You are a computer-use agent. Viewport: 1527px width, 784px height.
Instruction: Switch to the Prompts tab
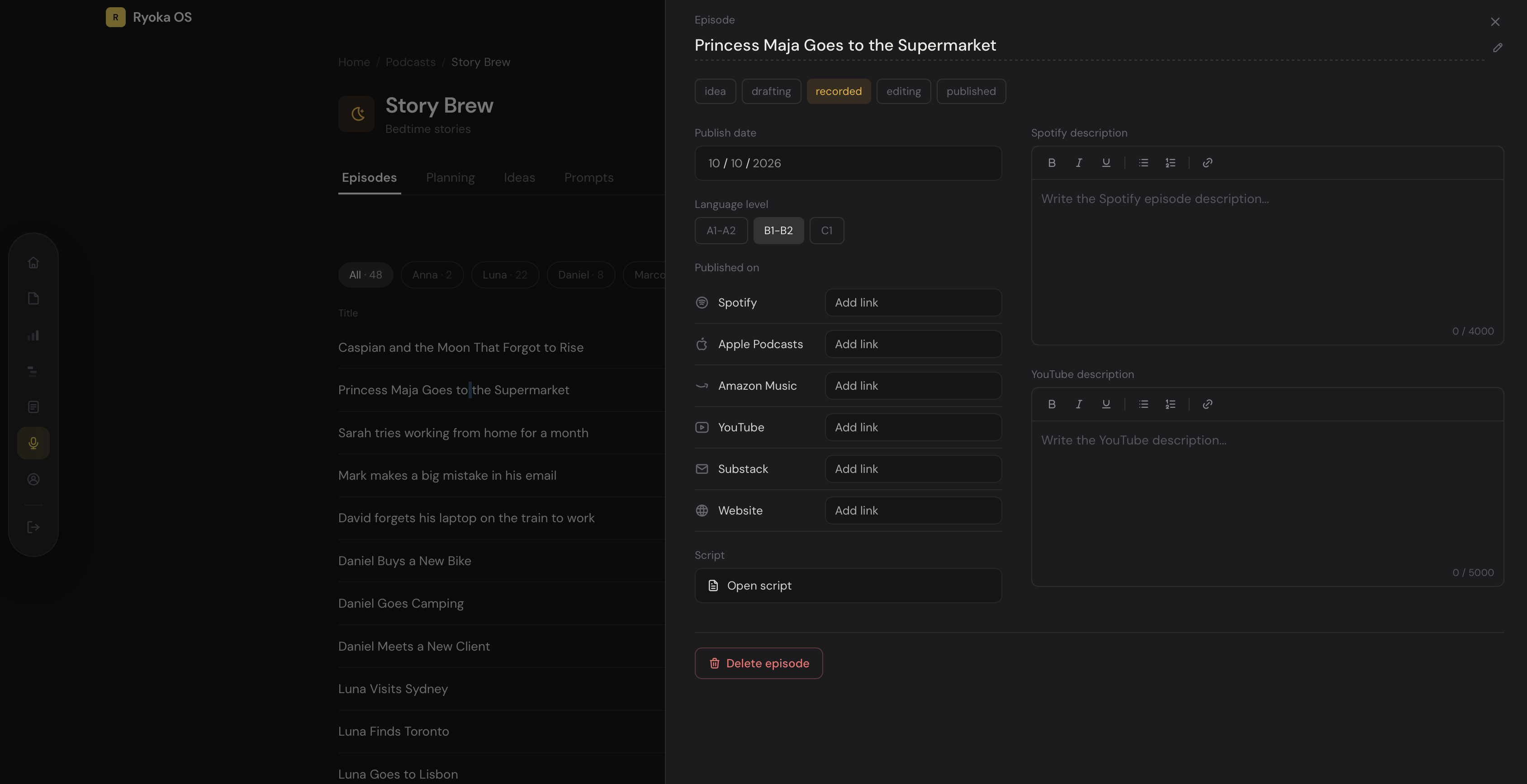[588, 178]
